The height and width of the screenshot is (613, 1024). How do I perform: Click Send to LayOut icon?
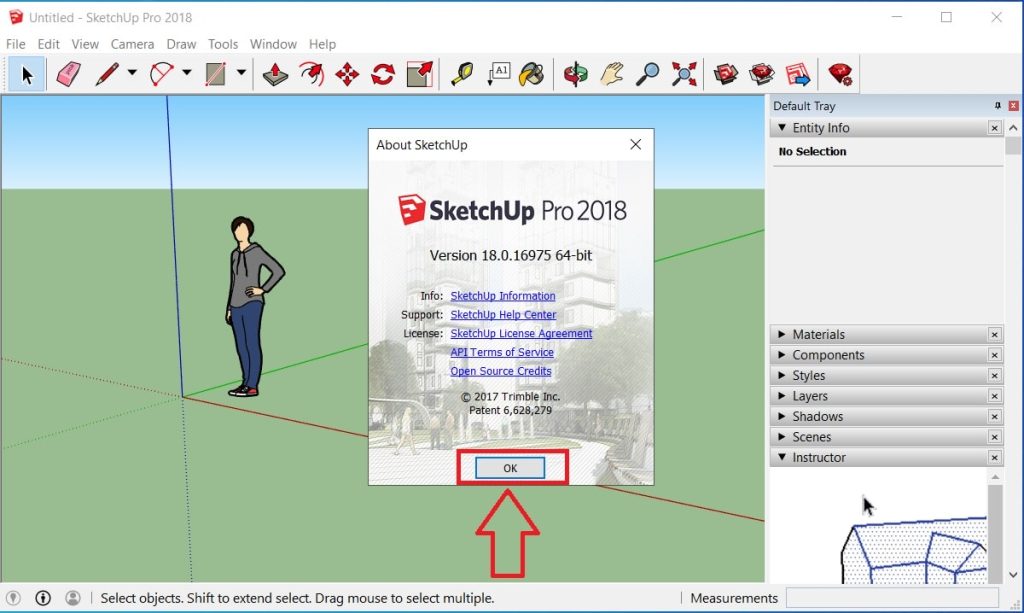[797, 74]
